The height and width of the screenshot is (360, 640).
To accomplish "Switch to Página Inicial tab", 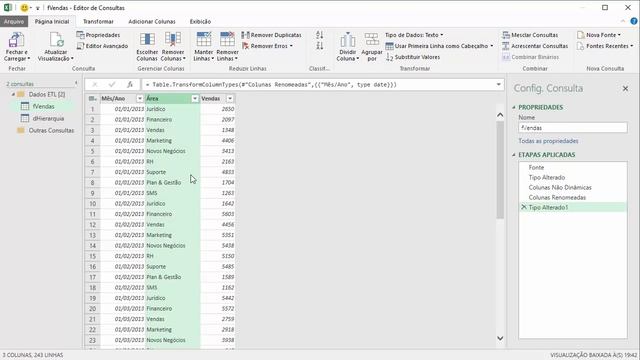I will 52,22.
